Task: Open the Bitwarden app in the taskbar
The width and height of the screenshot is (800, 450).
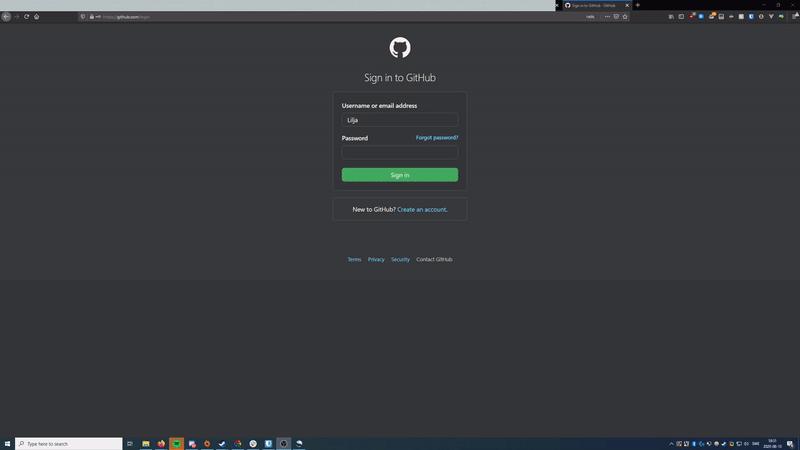Action: (x=268, y=444)
